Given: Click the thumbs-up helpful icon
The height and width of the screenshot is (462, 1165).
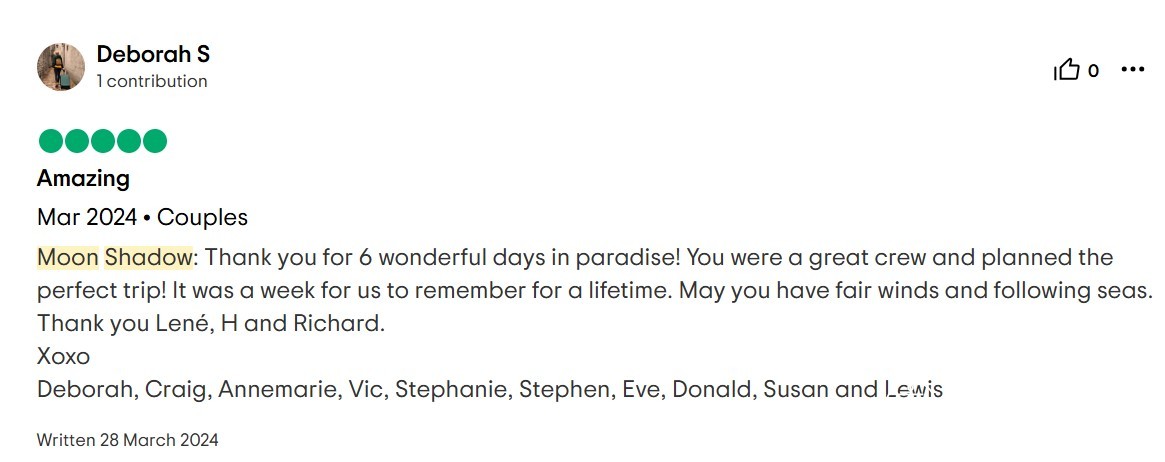Looking at the screenshot, I should (x=1067, y=70).
